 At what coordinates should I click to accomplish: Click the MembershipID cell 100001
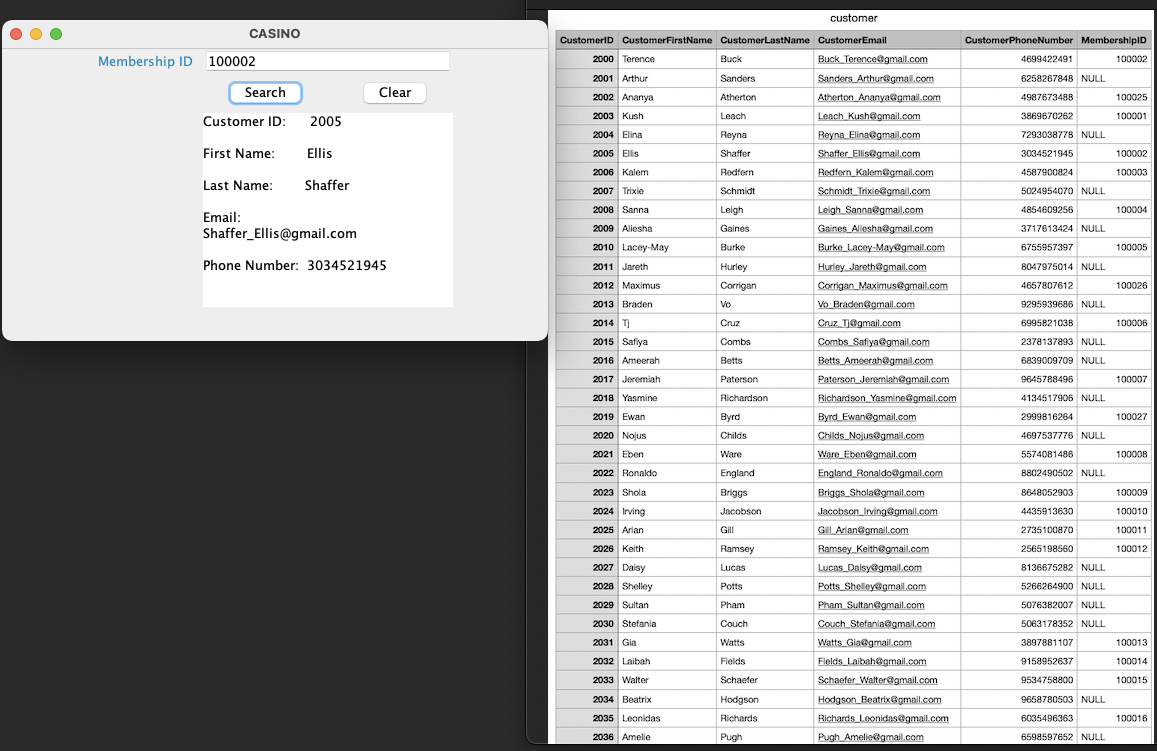1113,116
